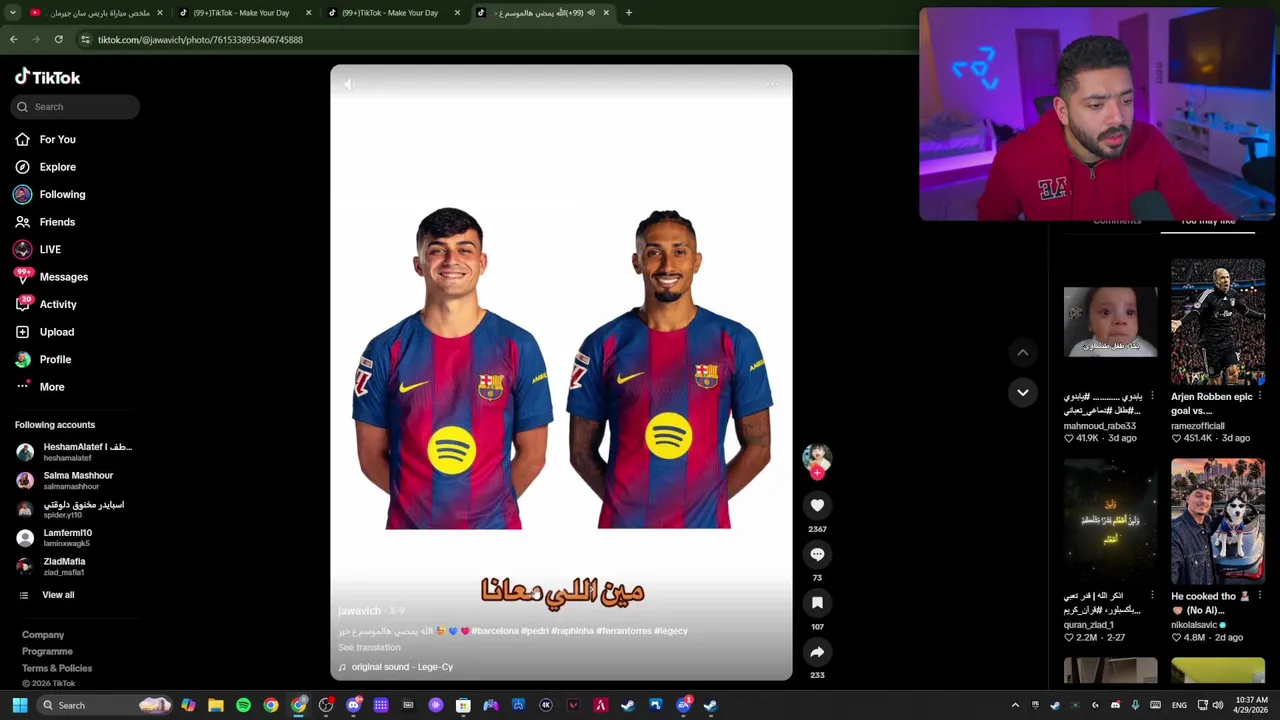This screenshot has height=720, width=1280.
Task: Open mahmoud_rabe33's baby video thumbnail
Action: (x=1110, y=322)
